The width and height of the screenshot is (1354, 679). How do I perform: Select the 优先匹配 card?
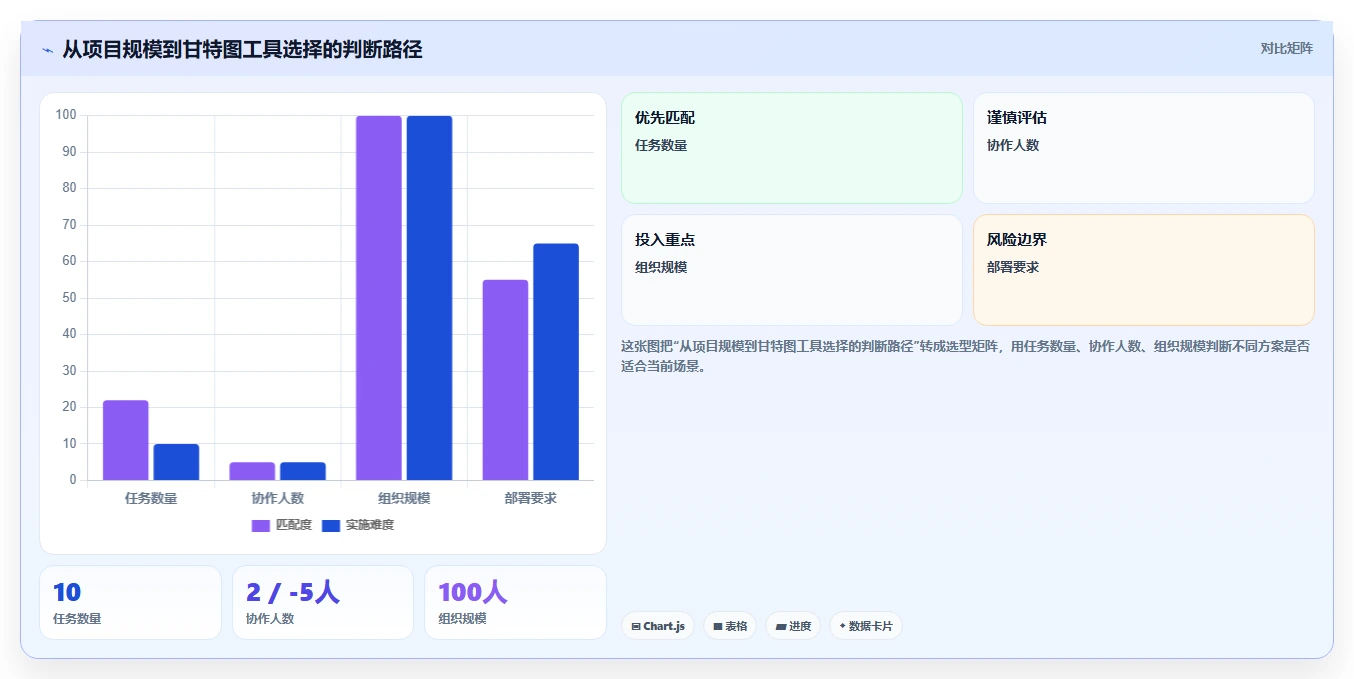coord(792,148)
